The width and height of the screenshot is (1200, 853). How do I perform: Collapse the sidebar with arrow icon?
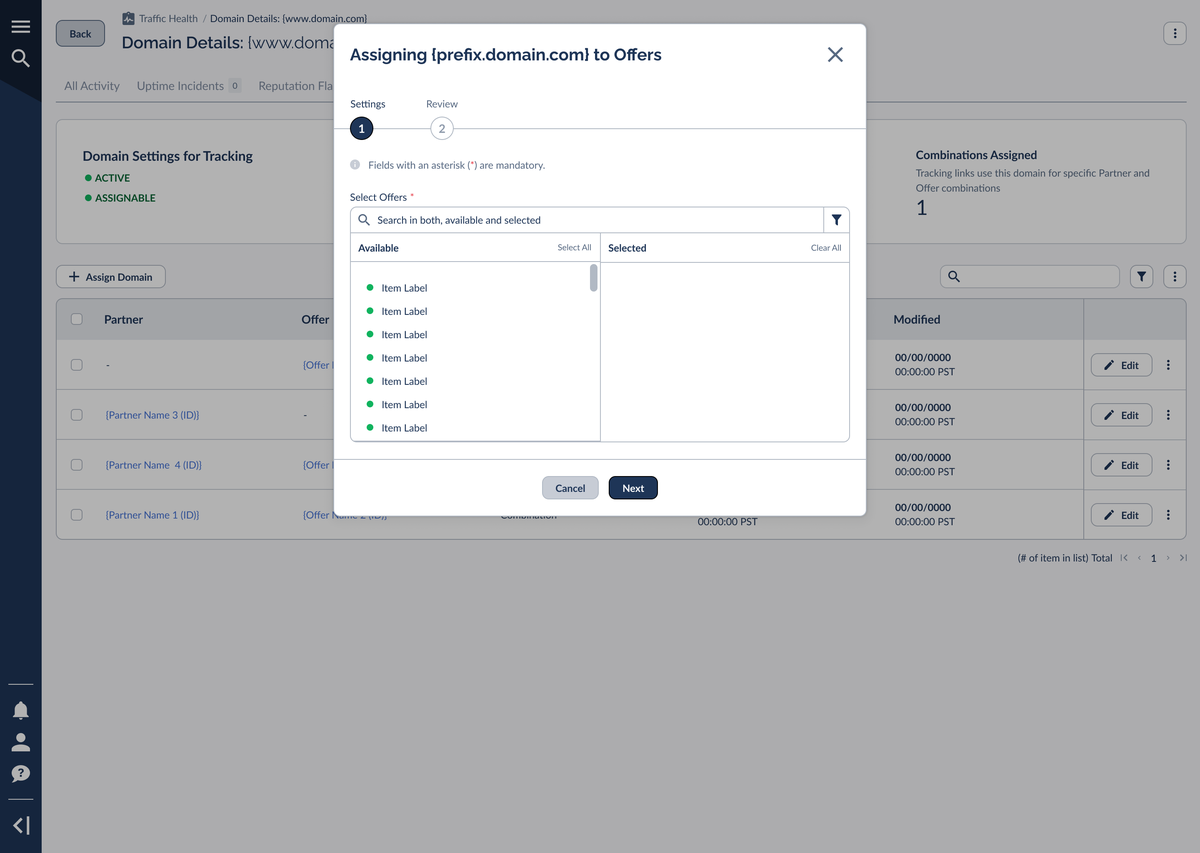click(21, 825)
